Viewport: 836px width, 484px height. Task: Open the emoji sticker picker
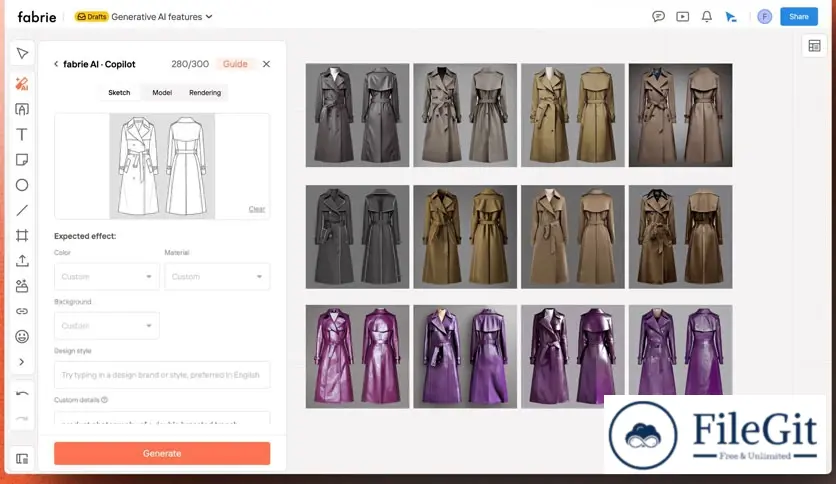(22, 336)
